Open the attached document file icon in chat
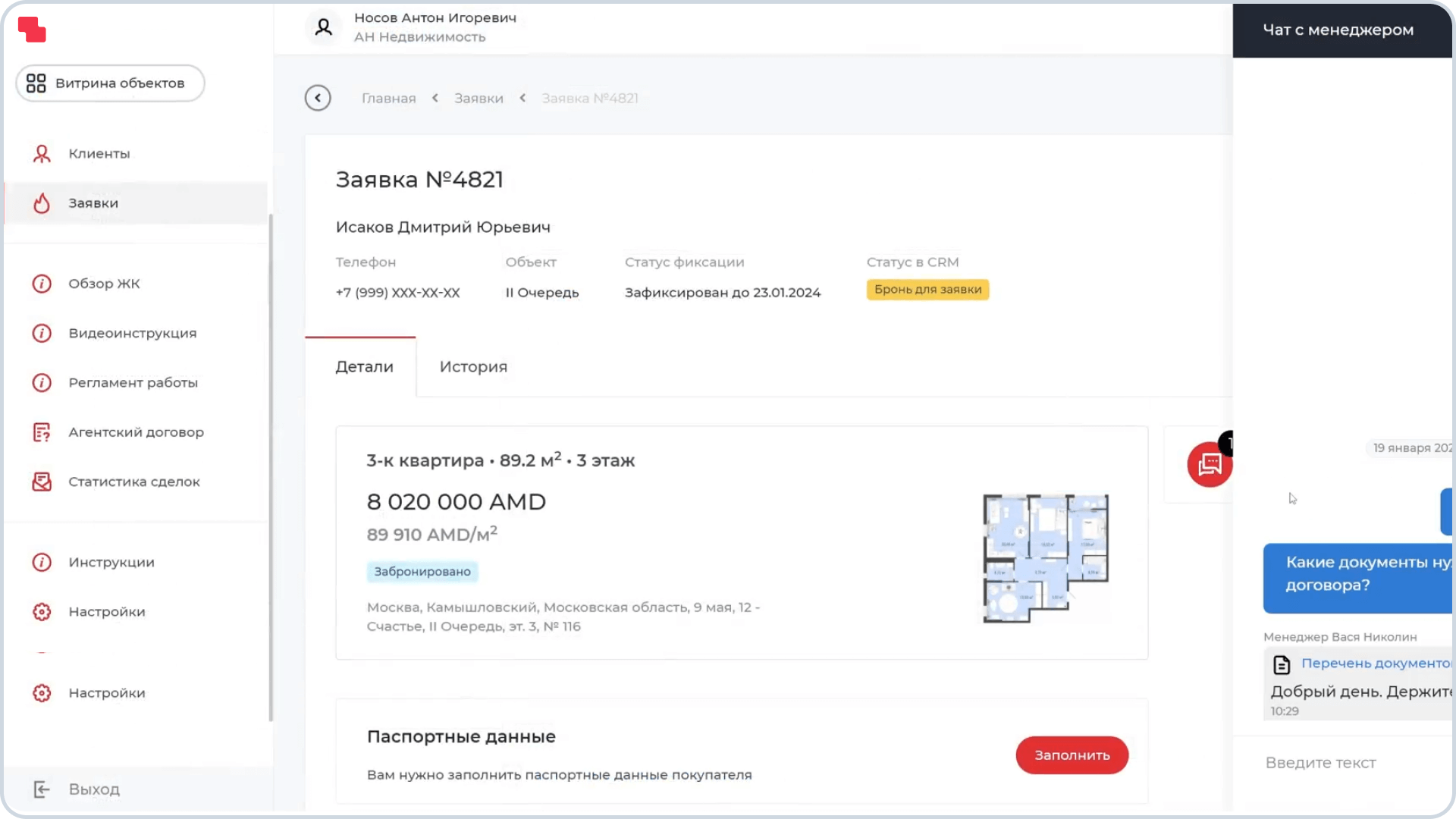The height and width of the screenshot is (819, 1456). coord(1282,665)
